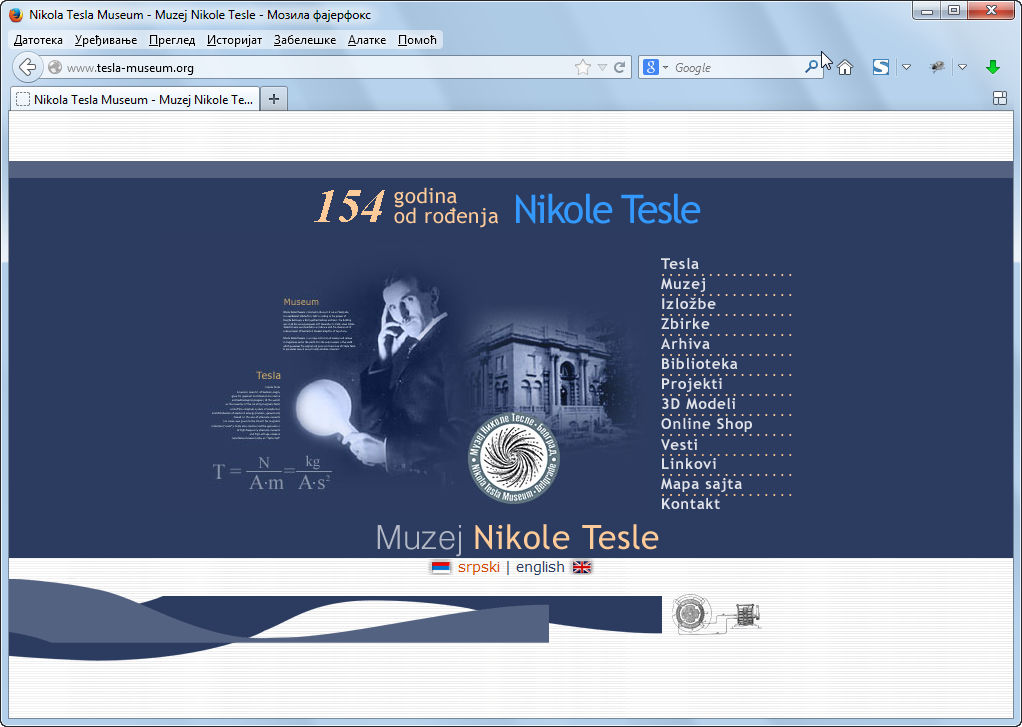Open the Izložbe link

(x=688, y=304)
